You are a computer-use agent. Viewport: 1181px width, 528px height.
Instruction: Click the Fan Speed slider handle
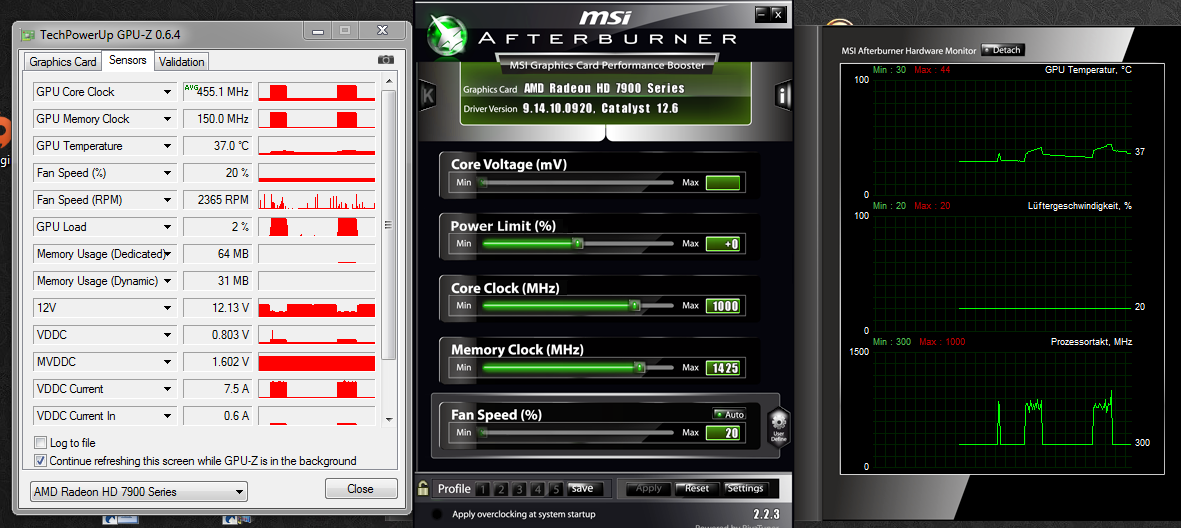click(x=483, y=432)
